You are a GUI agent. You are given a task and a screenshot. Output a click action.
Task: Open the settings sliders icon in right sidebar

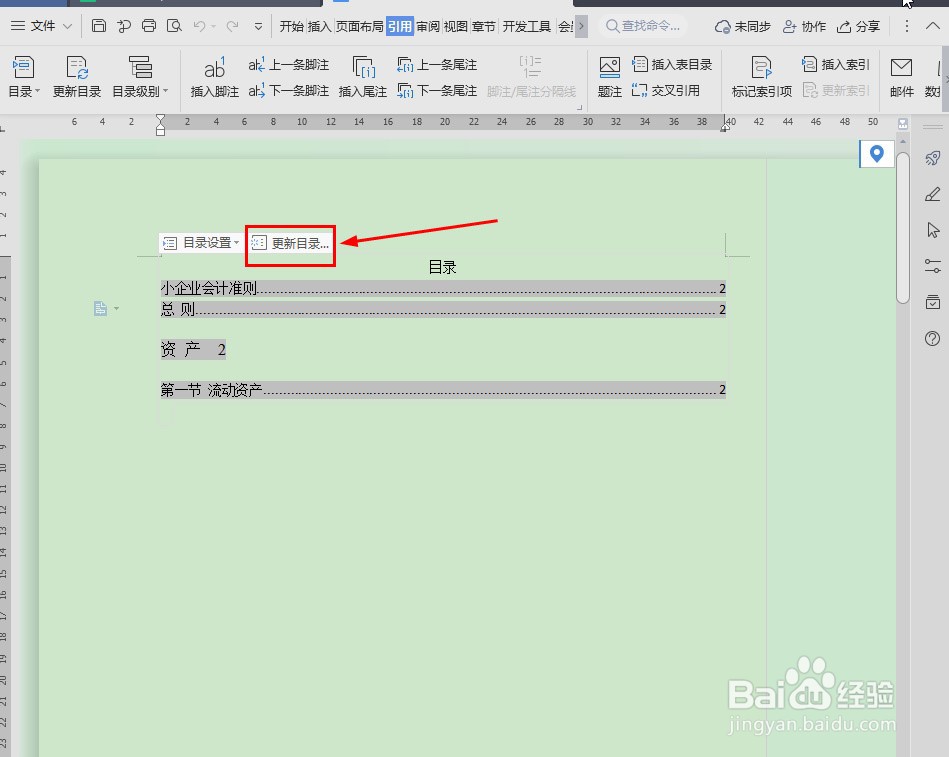[x=931, y=265]
